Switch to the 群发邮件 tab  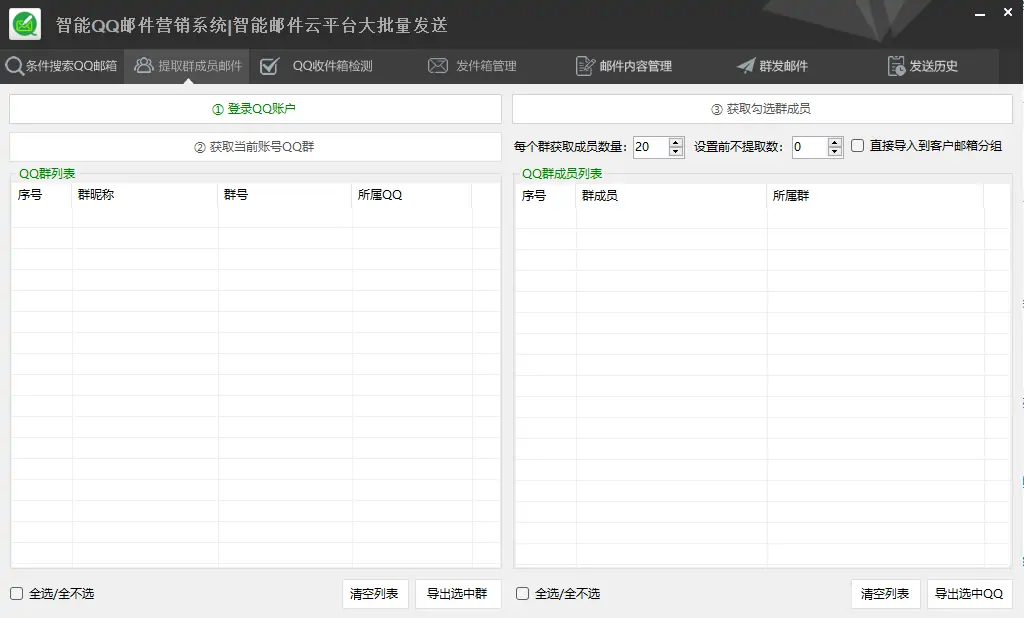pos(773,66)
